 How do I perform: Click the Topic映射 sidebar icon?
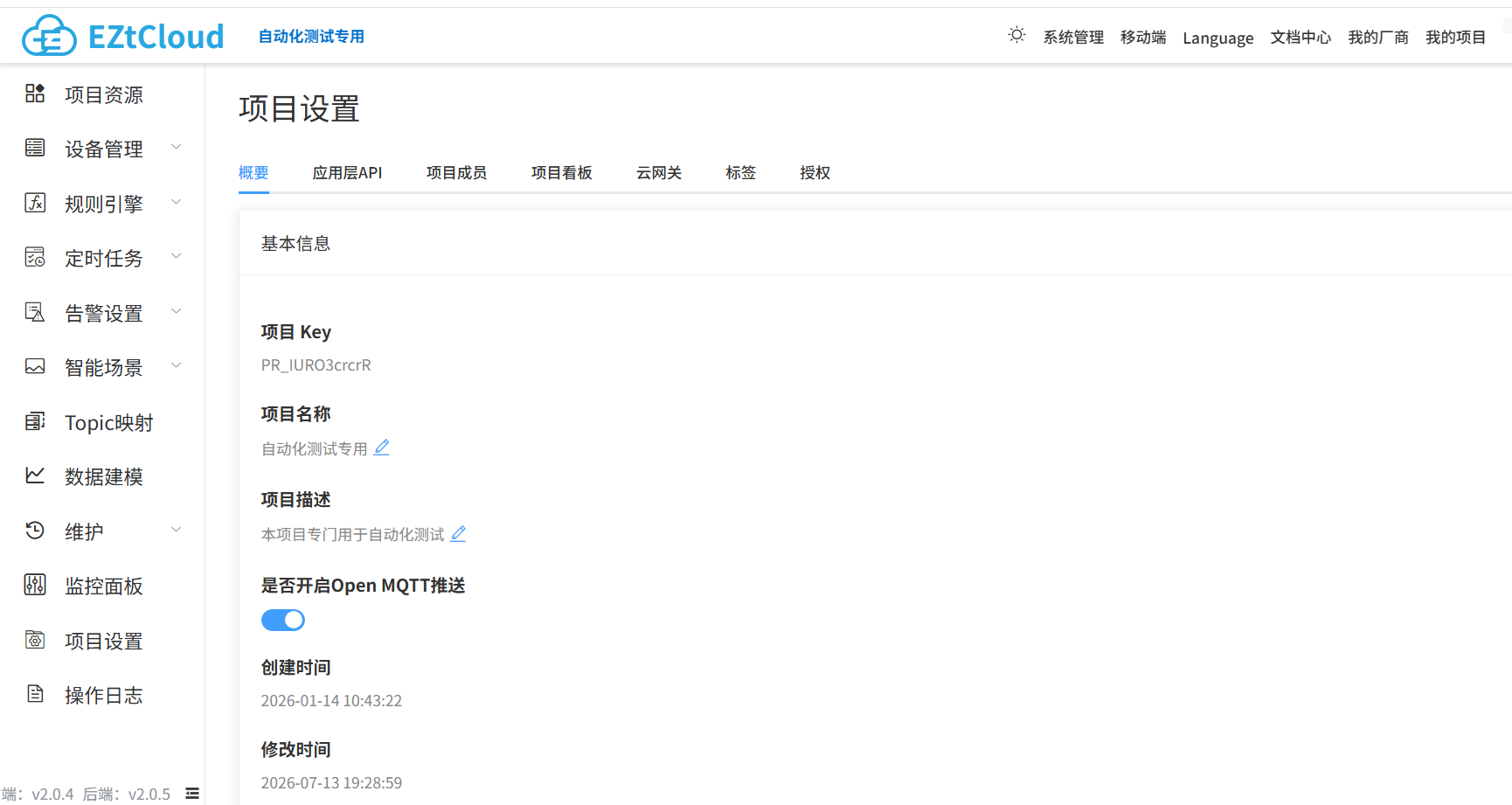[35, 421]
